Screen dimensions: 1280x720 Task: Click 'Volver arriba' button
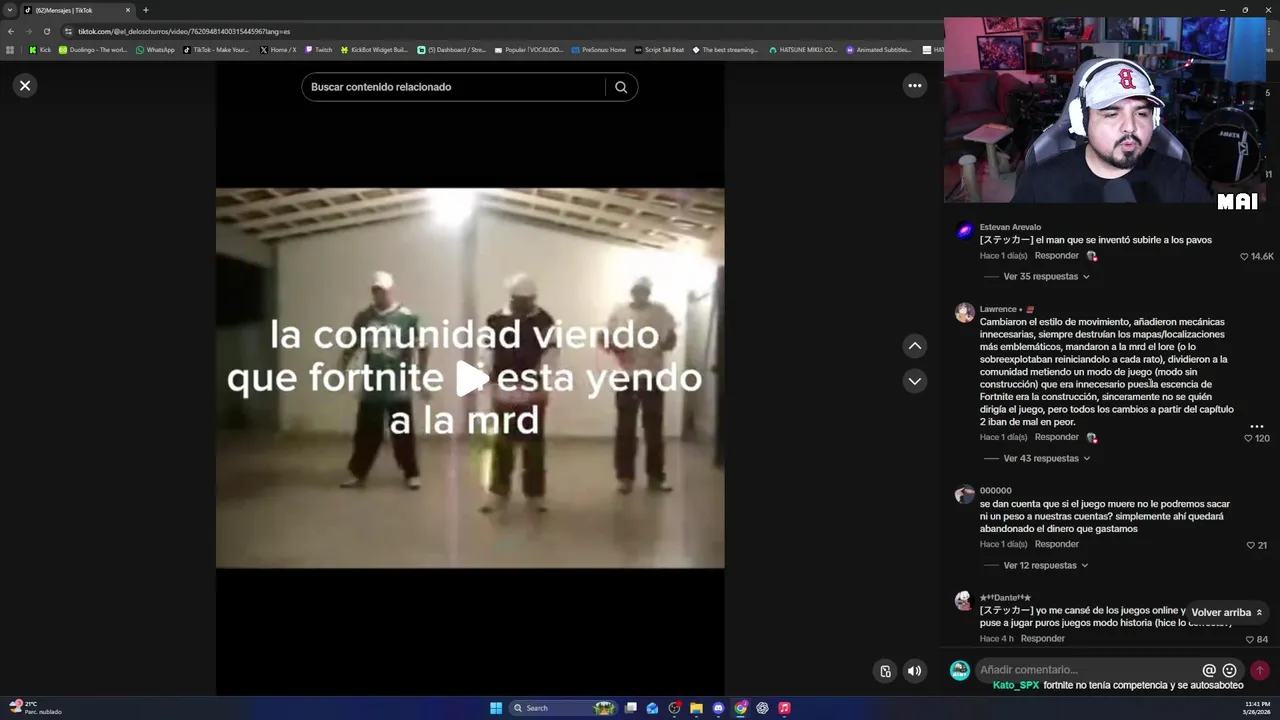pos(1227,612)
